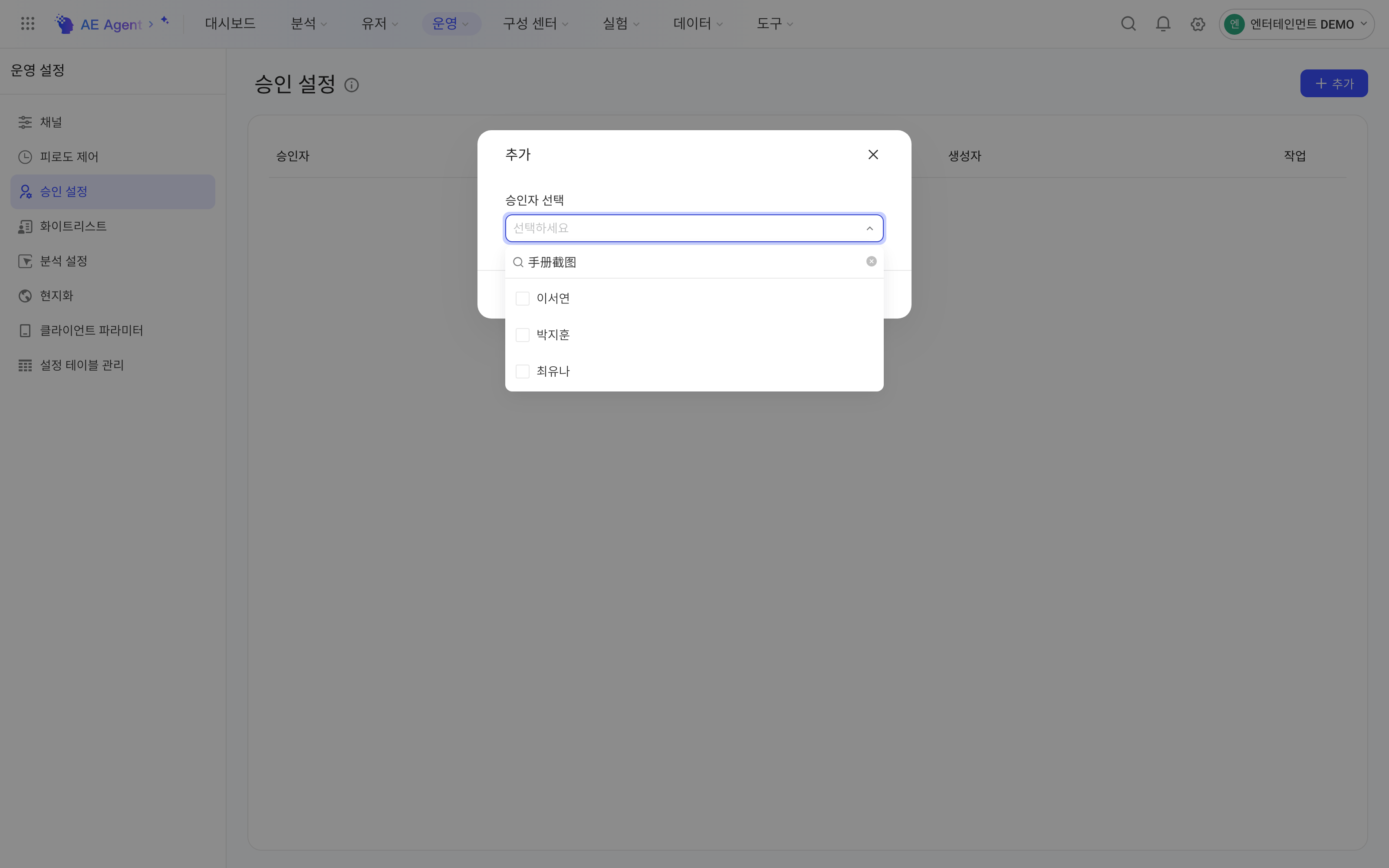1389x868 pixels.
Task: Open 클라이언트 파라미터 in the sidebar
Action: 112,331
